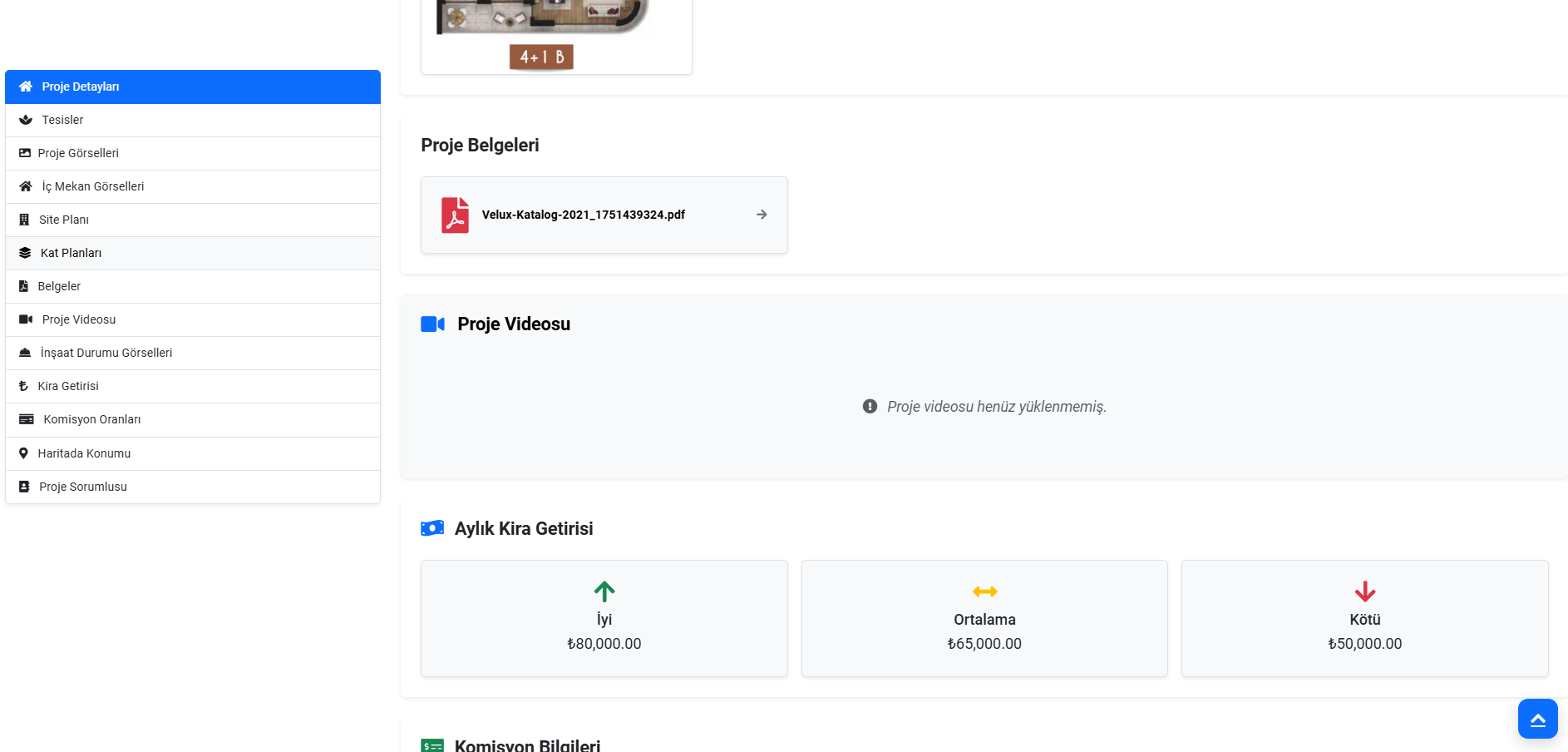Open the Tesisler sidebar section
This screenshot has height=752, width=1568.
click(x=193, y=120)
